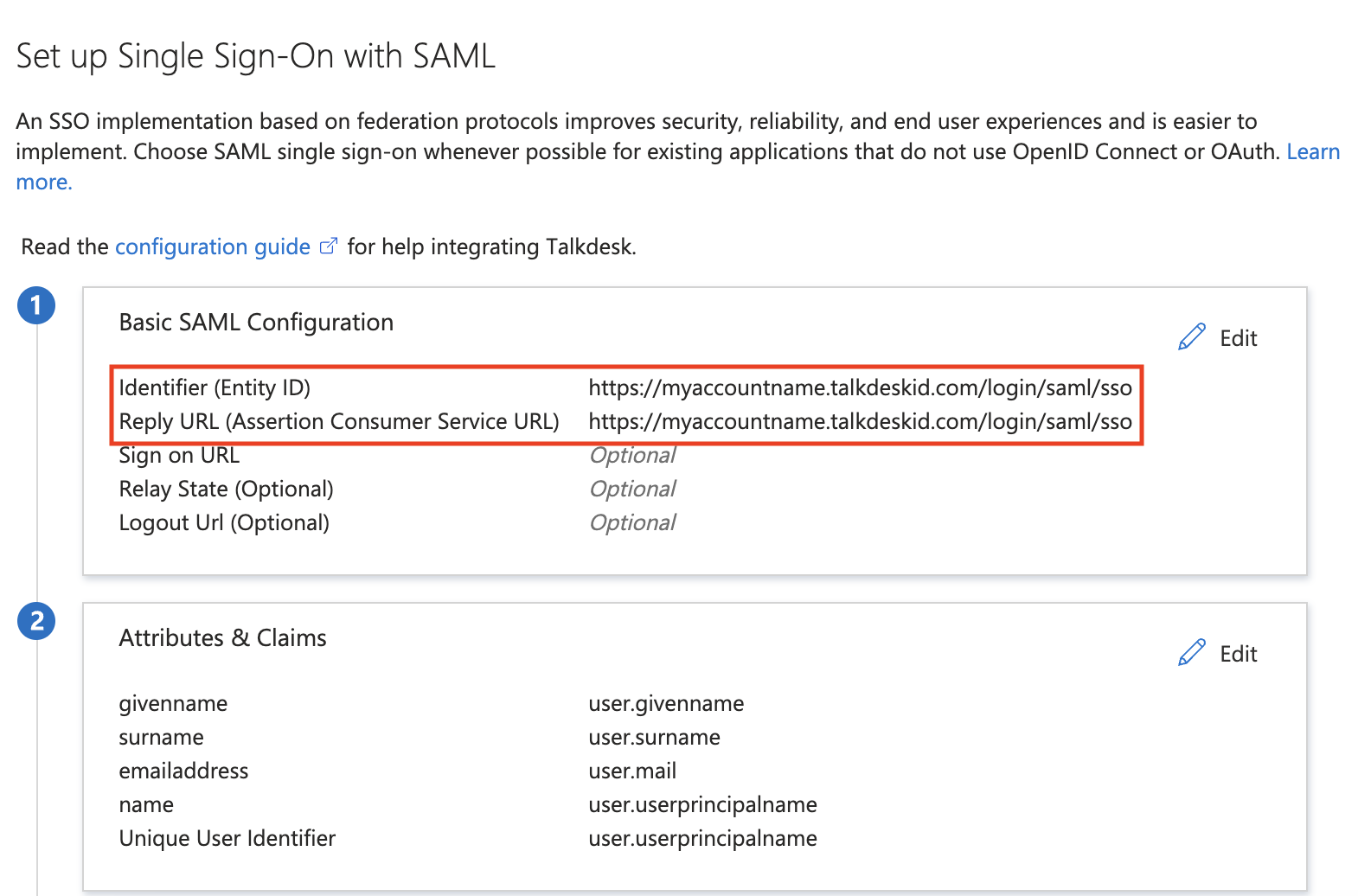Viewport: 1358px width, 896px height.
Task: Select the Logout Url Optional value
Action: pyautogui.click(x=632, y=522)
